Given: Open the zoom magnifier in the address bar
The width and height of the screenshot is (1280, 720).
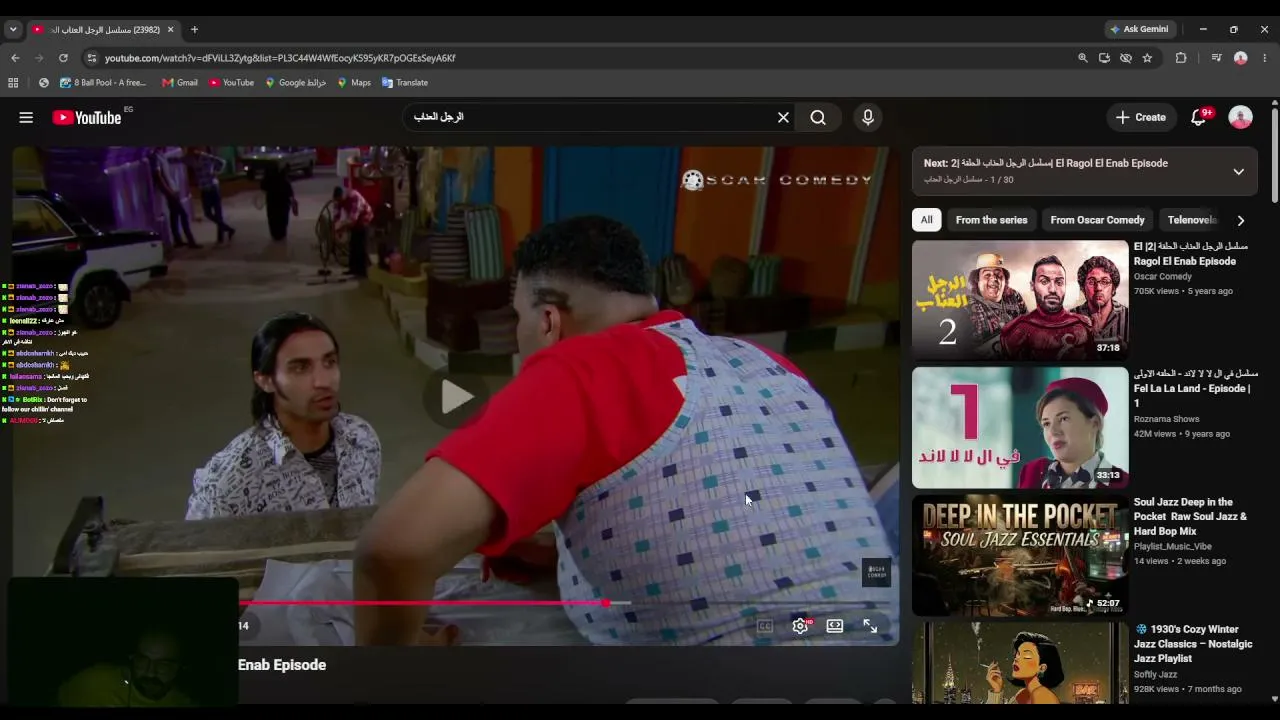Looking at the screenshot, I should [x=1082, y=58].
